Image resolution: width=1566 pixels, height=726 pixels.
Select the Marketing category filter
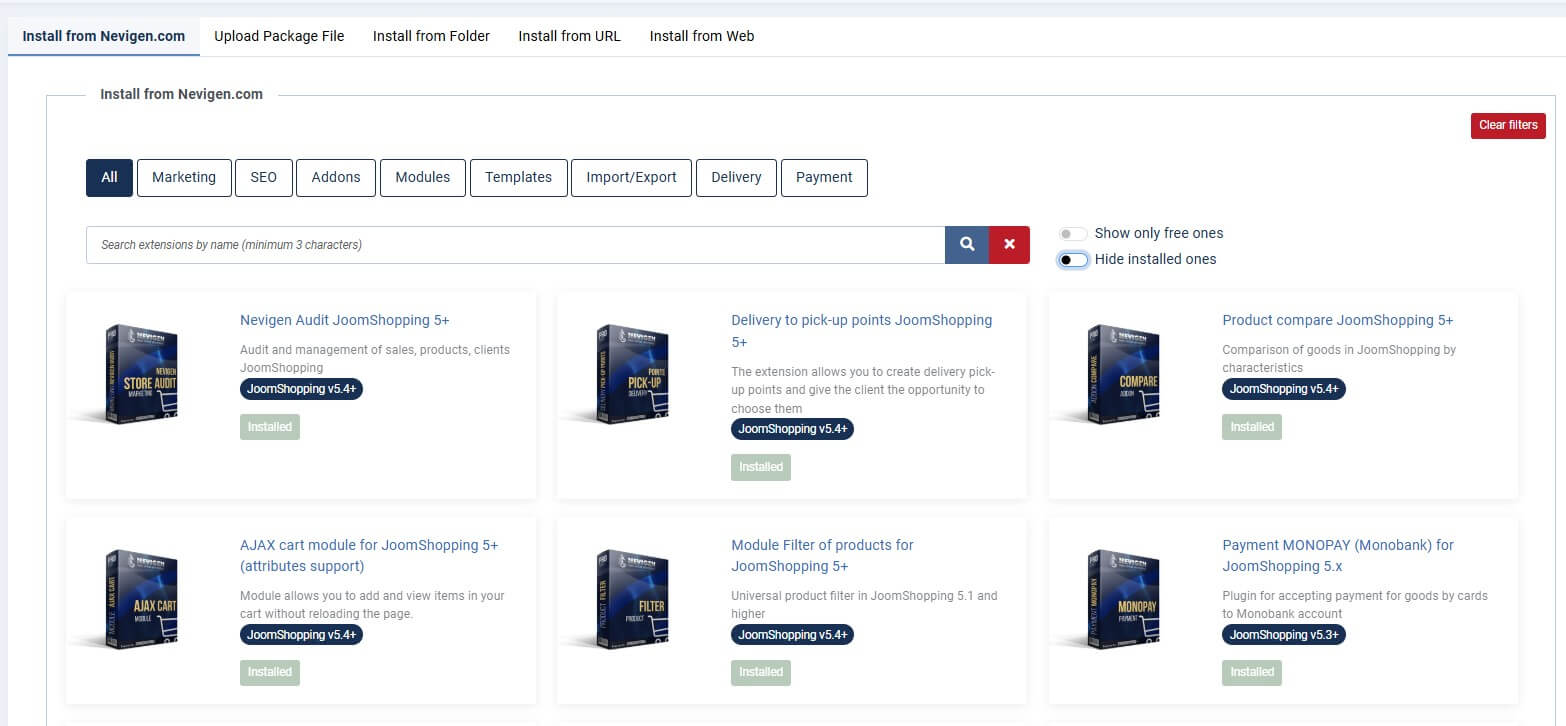click(x=184, y=177)
